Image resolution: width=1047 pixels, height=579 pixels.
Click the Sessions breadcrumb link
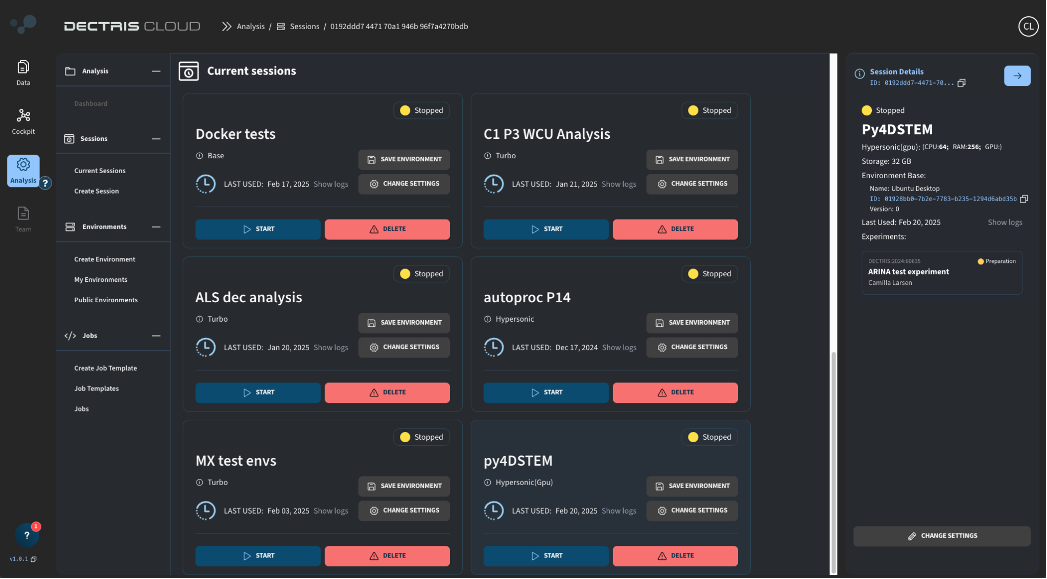pyautogui.click(x=304, y=27)
